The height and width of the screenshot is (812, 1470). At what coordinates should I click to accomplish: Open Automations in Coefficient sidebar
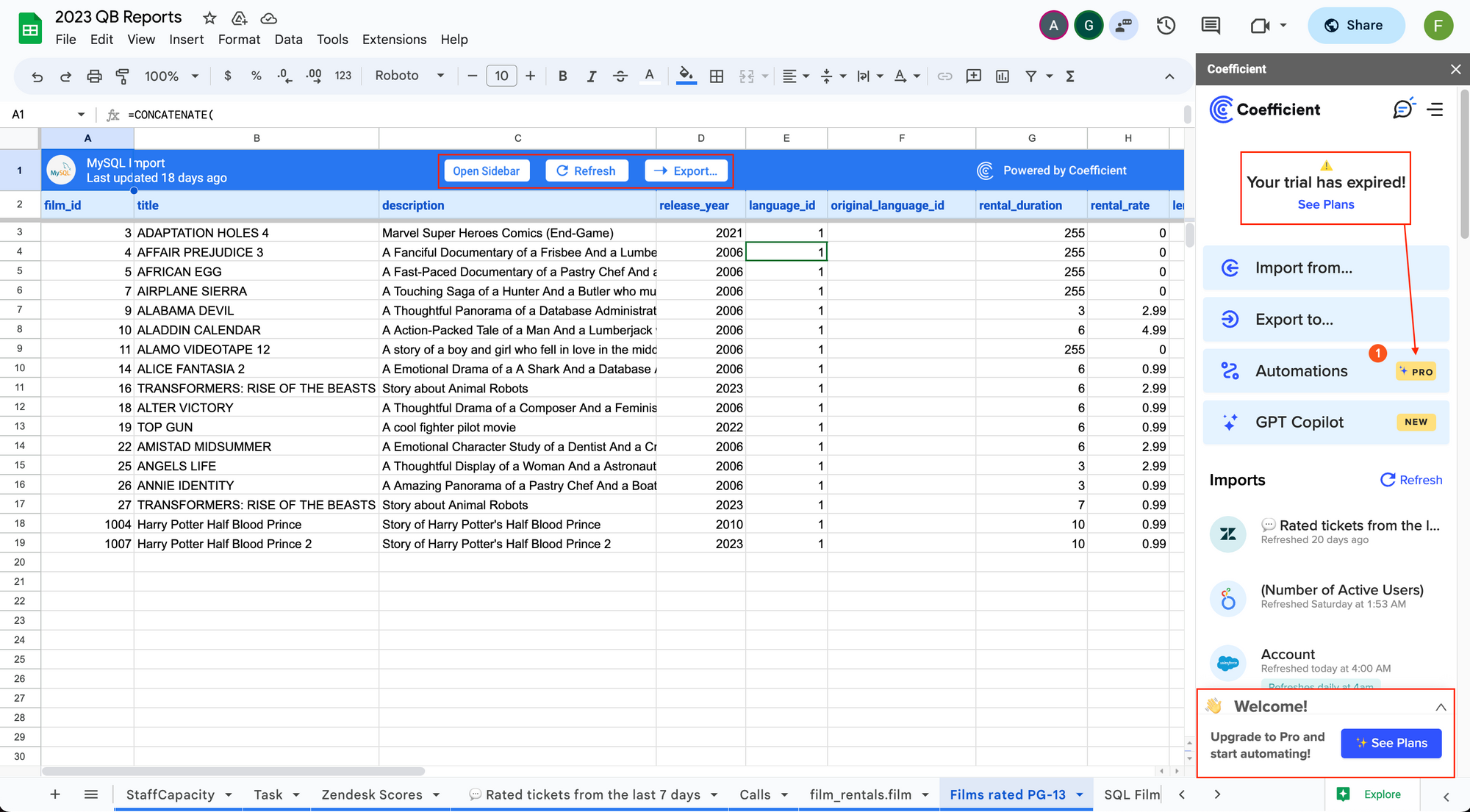click(1326, 371)
